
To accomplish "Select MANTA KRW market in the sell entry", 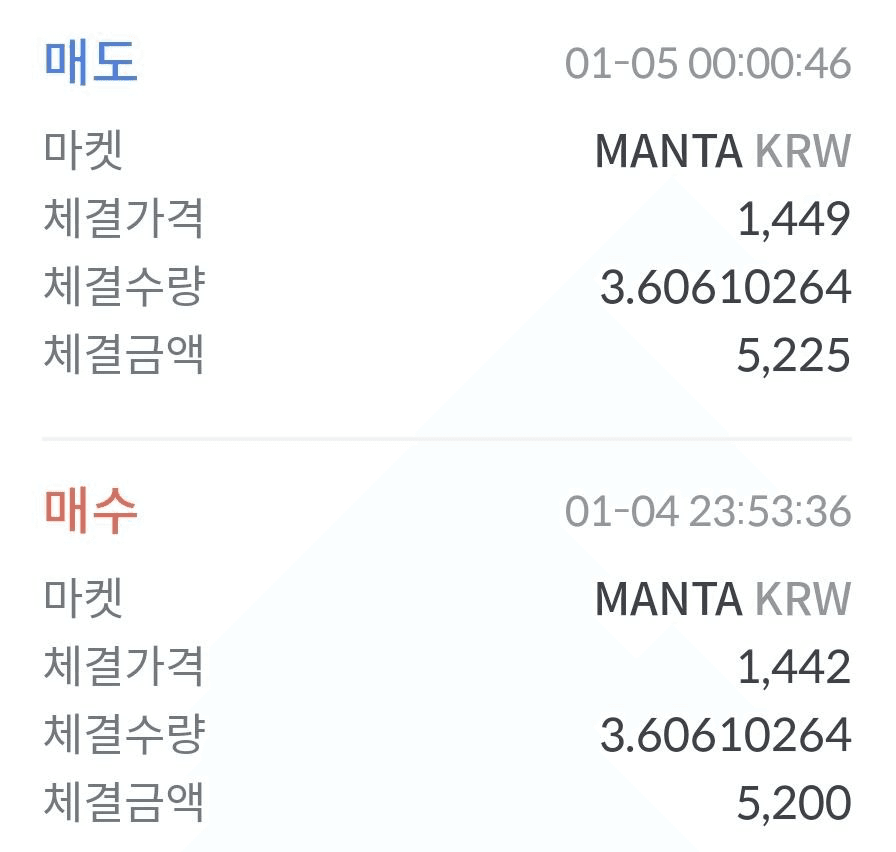I will (722, 152).
